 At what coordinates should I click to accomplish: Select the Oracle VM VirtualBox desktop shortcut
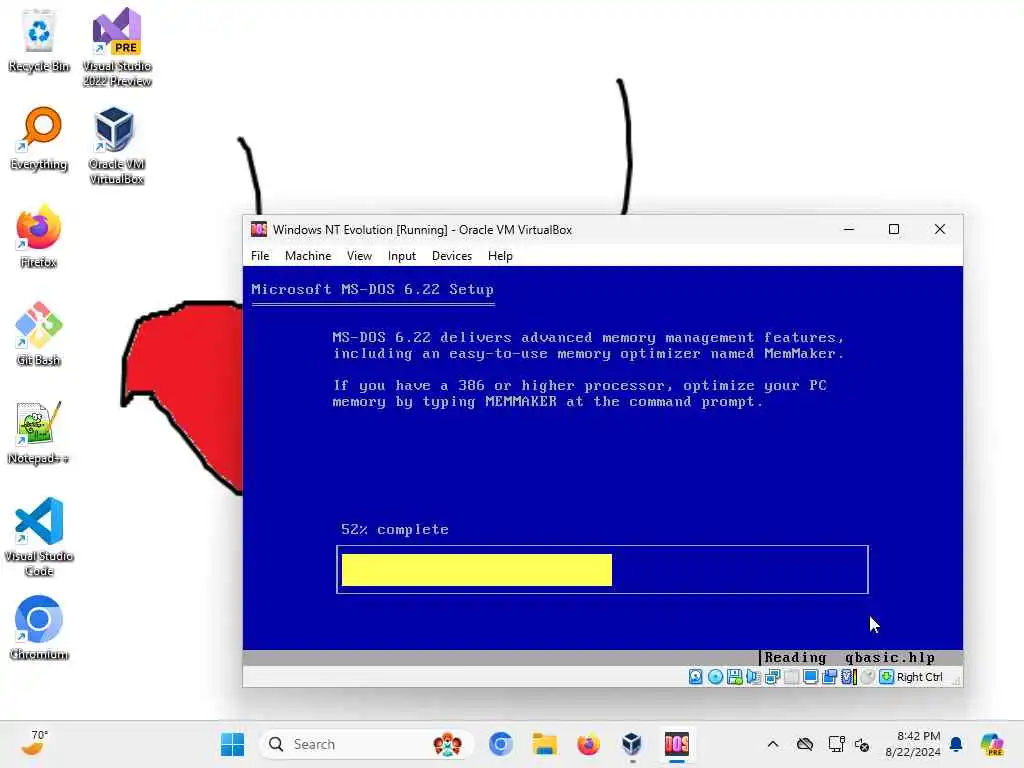click(x=117, y=146)
